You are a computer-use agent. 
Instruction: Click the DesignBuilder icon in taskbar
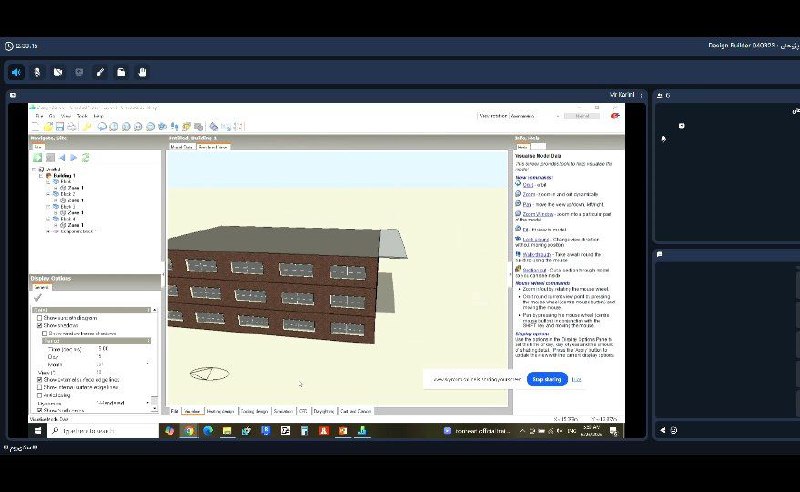click(x=362, y=431)
